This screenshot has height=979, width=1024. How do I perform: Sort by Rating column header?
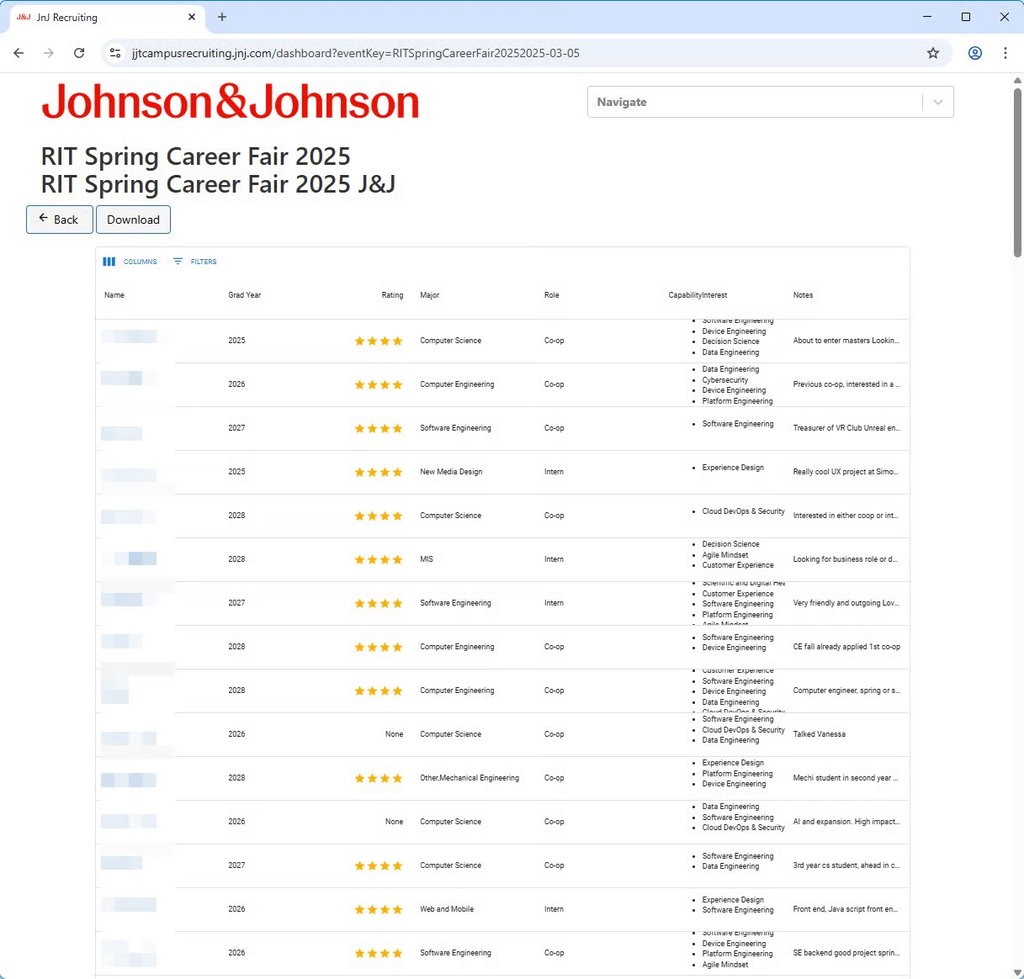[x=392, y=295]
